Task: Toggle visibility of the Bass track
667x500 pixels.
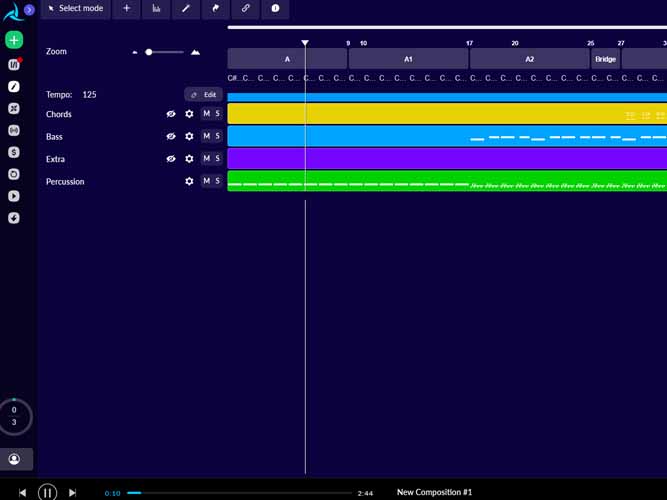Action: [171, 136]
